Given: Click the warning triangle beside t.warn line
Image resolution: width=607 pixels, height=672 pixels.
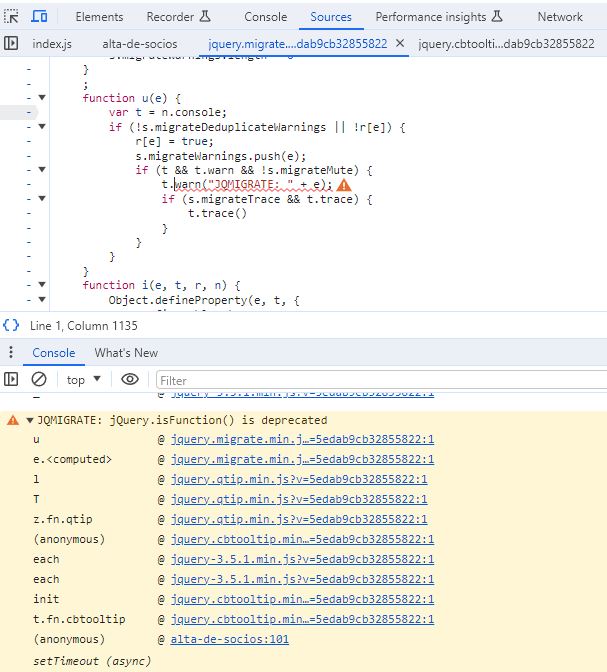Looking at the screenshot, I should 344,185.
